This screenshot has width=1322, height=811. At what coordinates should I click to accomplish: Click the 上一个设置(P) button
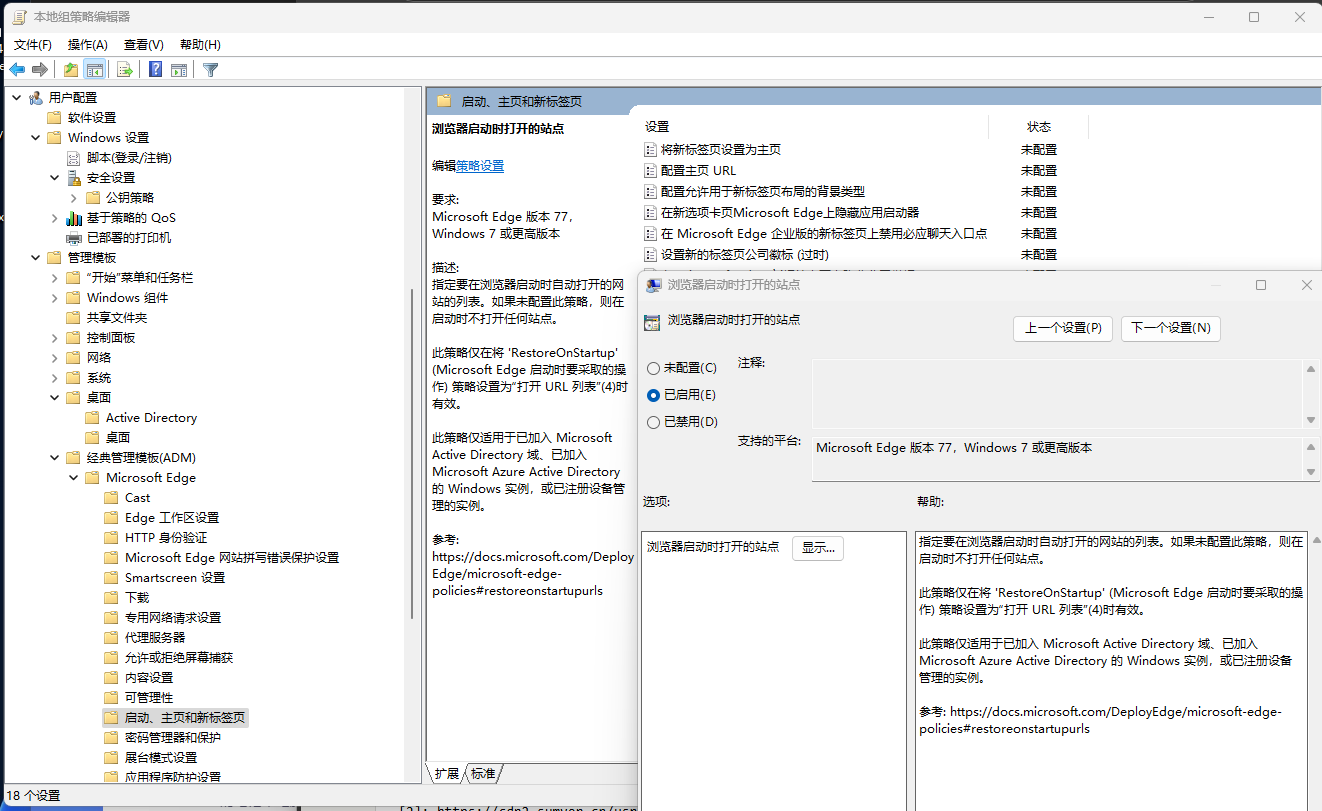1063,328
